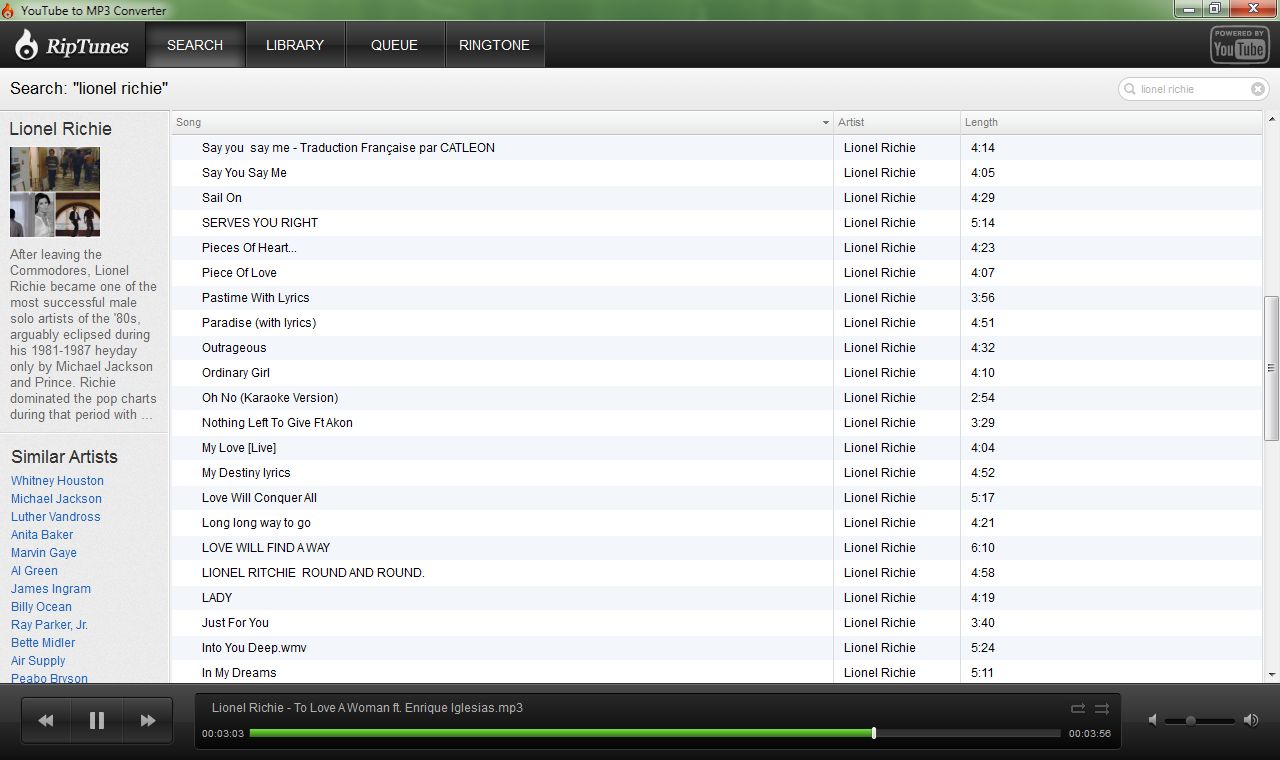Viewport: 1280px width, 760px height.
Task: Click into the lionel richie search input
Action: [x=1194, y=89]
